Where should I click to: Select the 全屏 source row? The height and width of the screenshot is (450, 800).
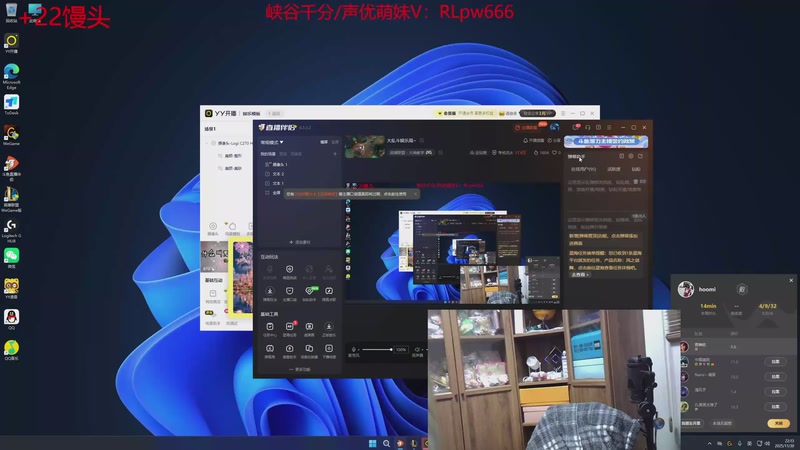[272, 193]
